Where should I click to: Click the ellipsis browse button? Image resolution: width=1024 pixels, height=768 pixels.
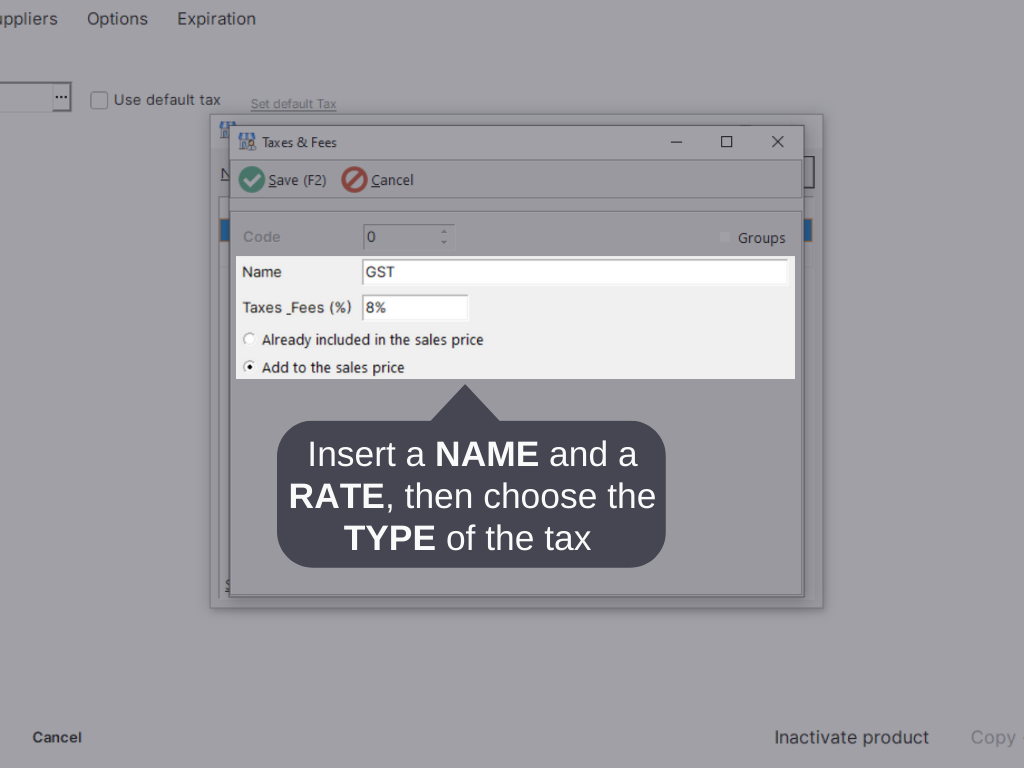[x=62, y=98]
